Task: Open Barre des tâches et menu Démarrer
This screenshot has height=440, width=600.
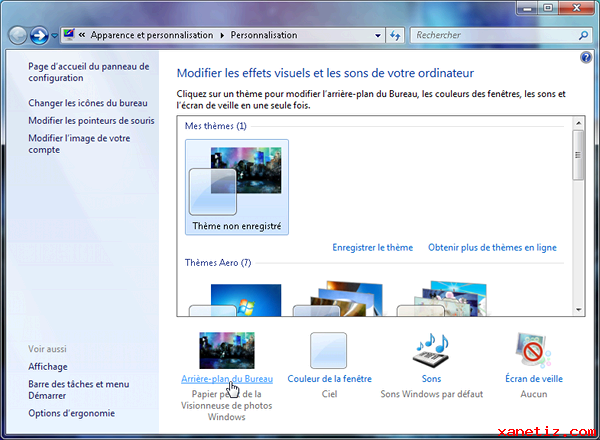Action: click(x=78, y=389)
